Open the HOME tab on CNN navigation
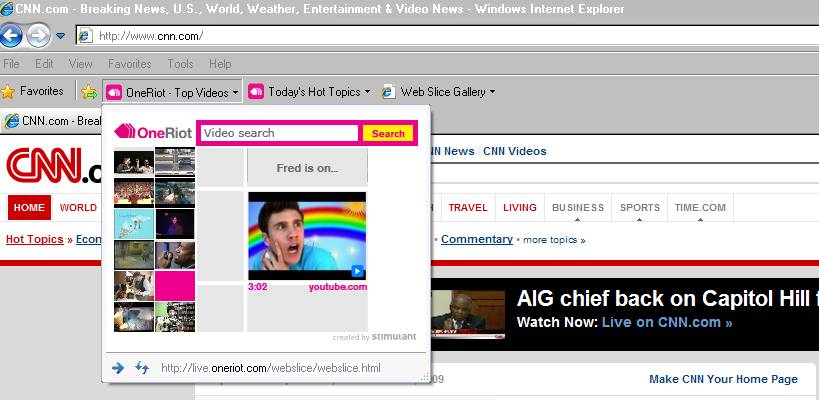Image resolution: width=819 pixels, height=400 pixels. tap(29, 207)
